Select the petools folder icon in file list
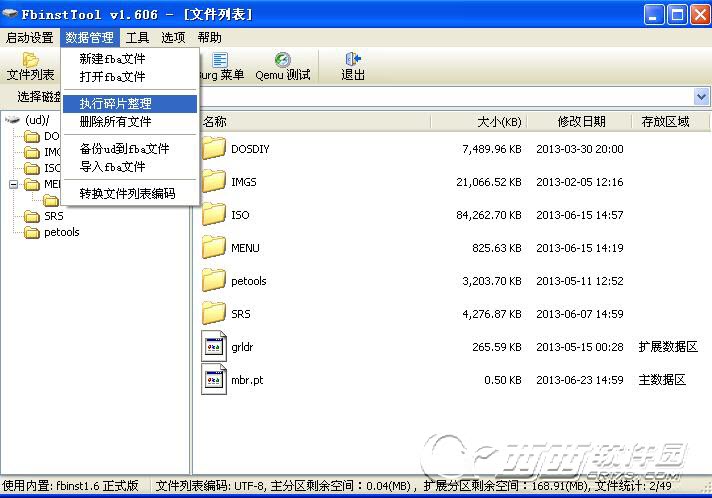 [213, 281]
